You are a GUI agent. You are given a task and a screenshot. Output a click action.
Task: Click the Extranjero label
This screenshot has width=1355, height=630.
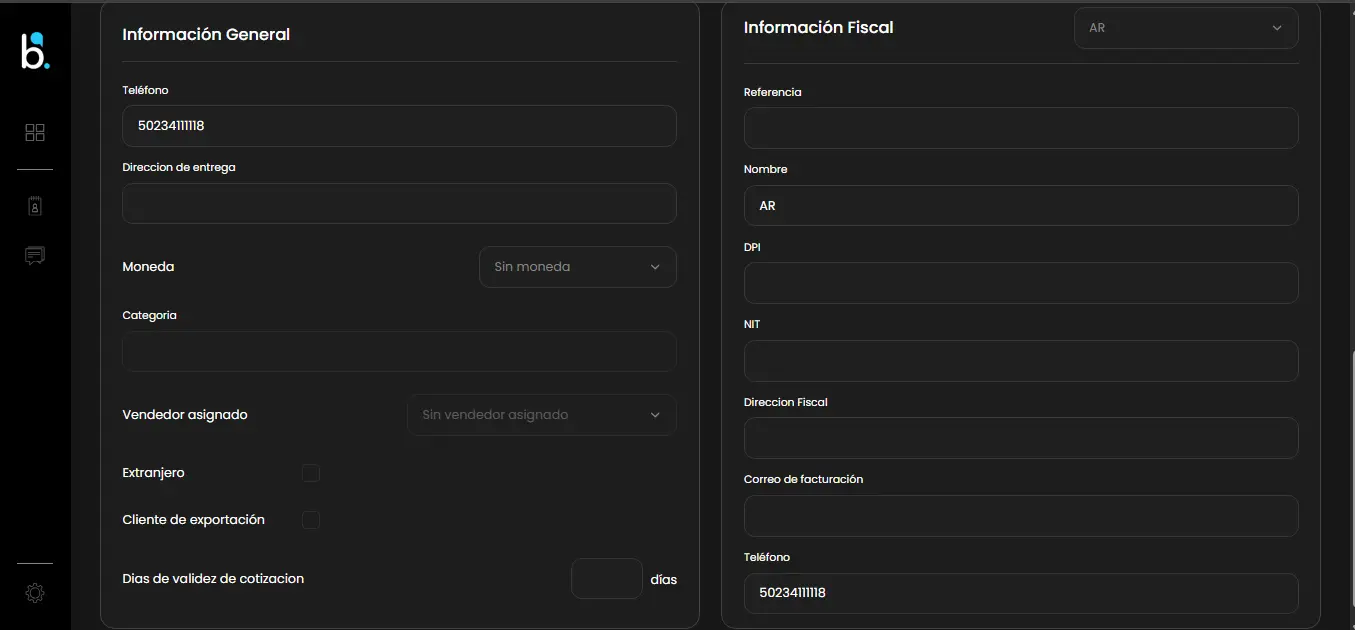click(153, 473)
